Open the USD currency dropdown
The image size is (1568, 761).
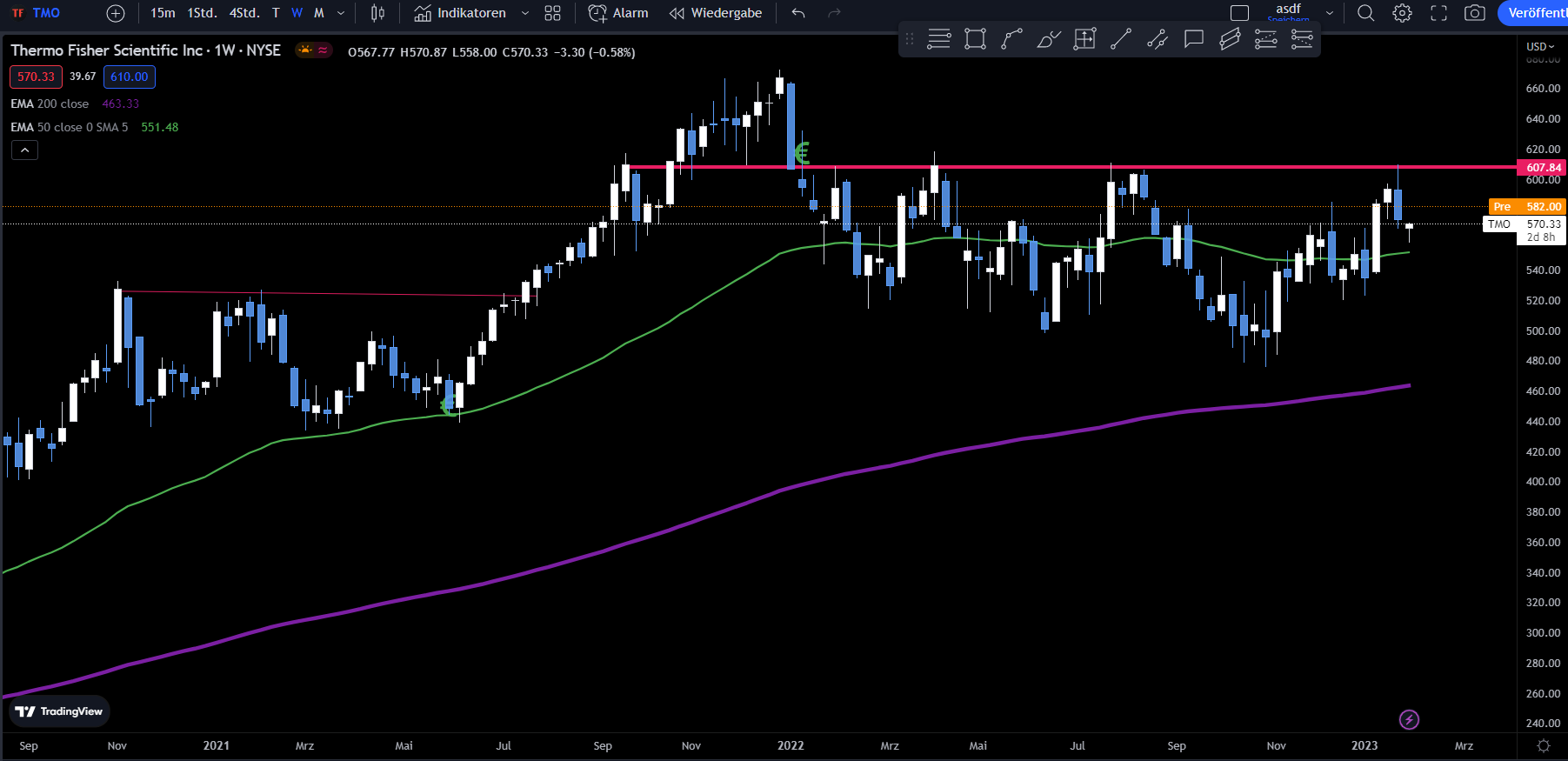[x=1540, y=47]
